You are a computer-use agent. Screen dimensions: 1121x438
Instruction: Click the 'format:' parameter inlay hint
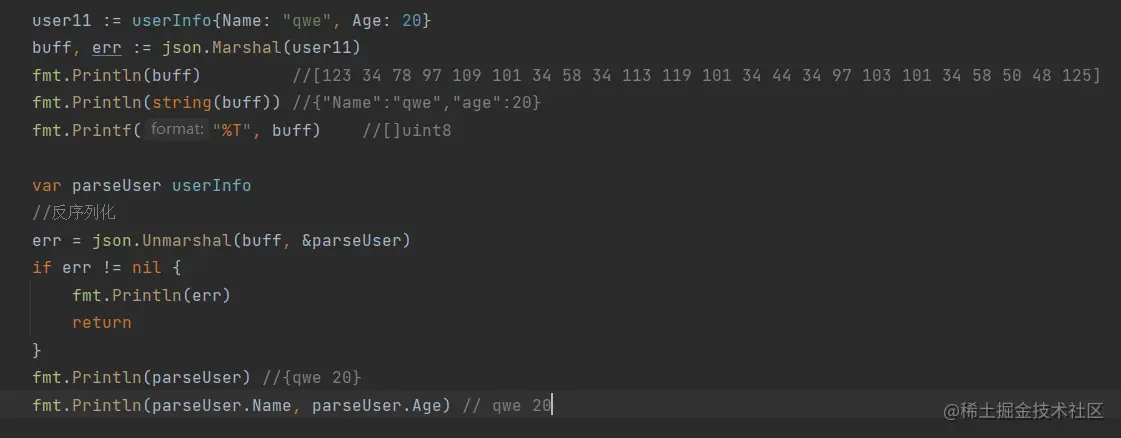(177, 130)
